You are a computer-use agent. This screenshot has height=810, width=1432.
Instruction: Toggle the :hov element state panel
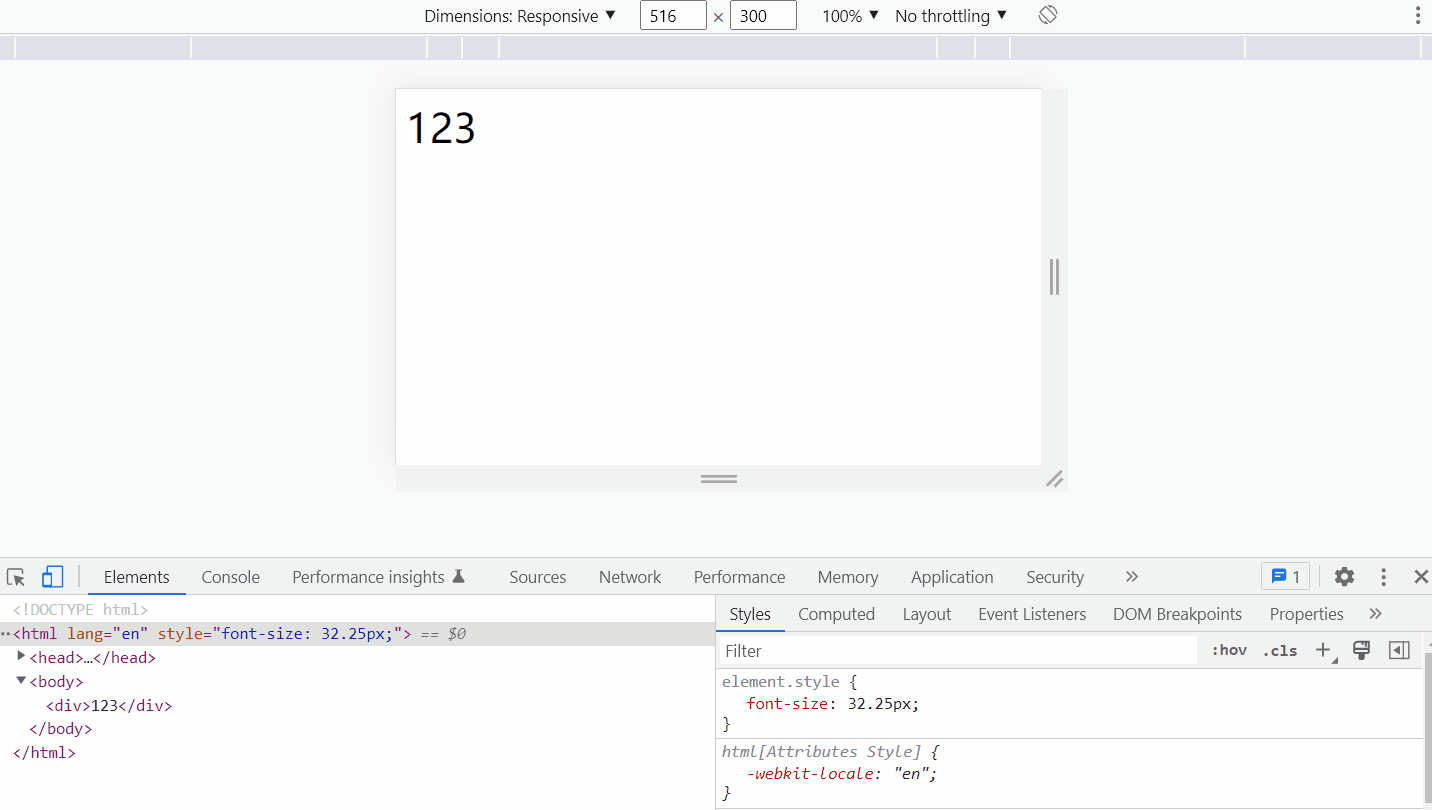tap(1229, 650)
